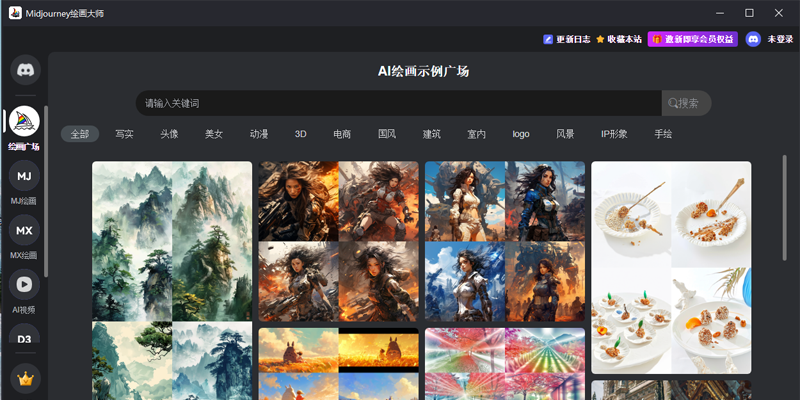Image resolution: width=800 pixels, height=400 pixels.
Task: Select the 动漫 category tab
Action: pyautogui.click(x=259, y=134)
